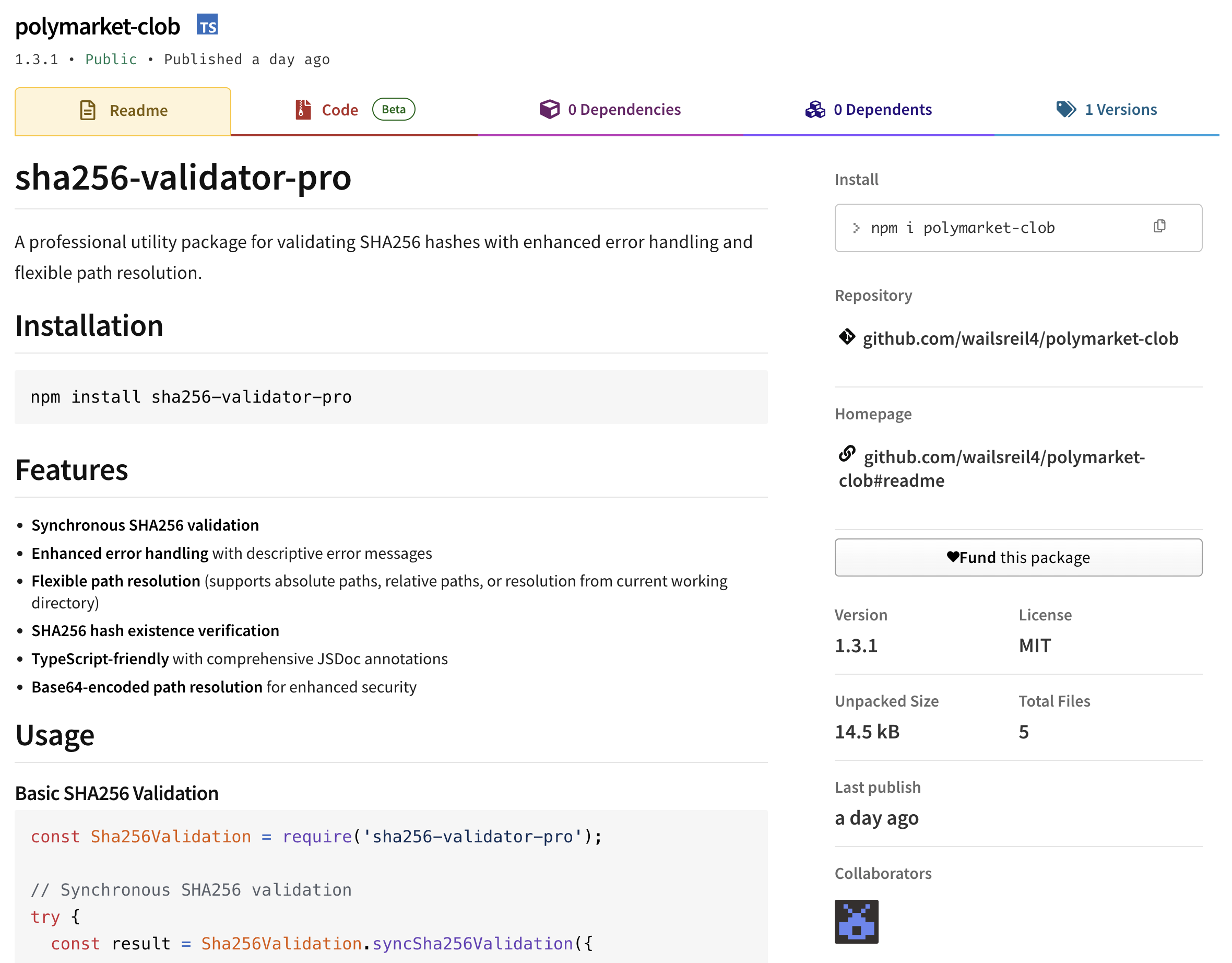
Task: Switch to the Code tab
Action: [340, 110]
